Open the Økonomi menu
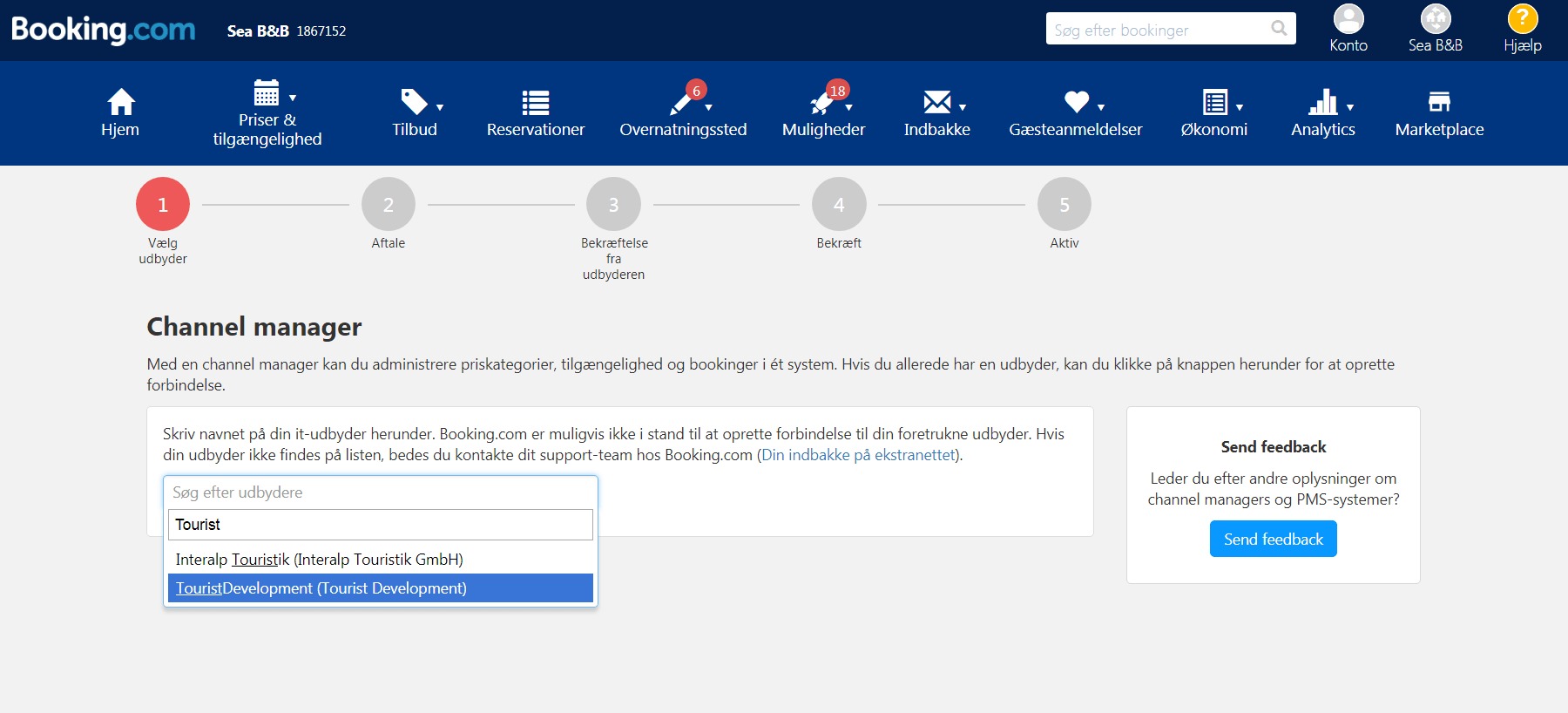The image size is (1568, 713). tap(1213, 113)
